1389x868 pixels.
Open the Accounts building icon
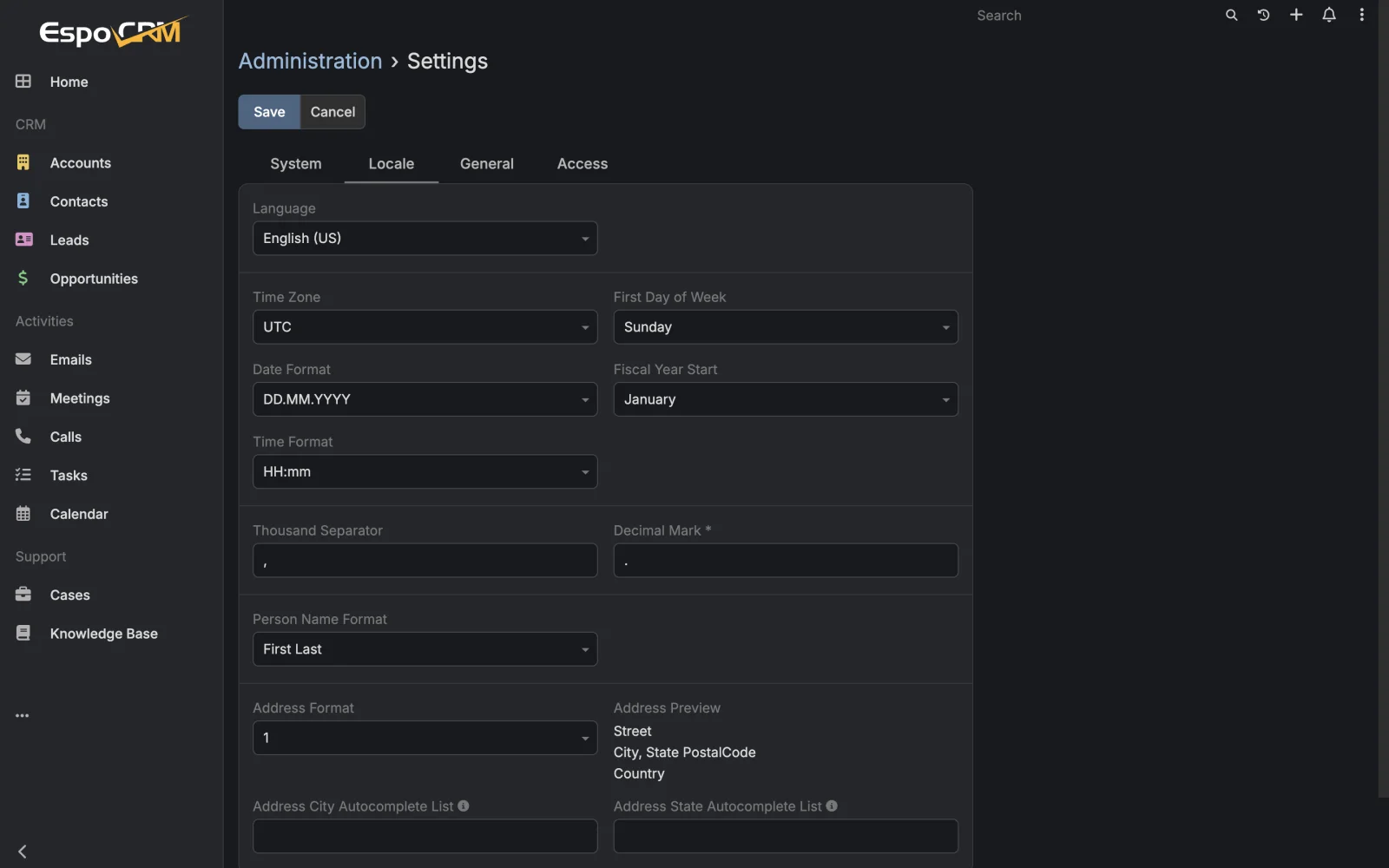tap(23, 162)
